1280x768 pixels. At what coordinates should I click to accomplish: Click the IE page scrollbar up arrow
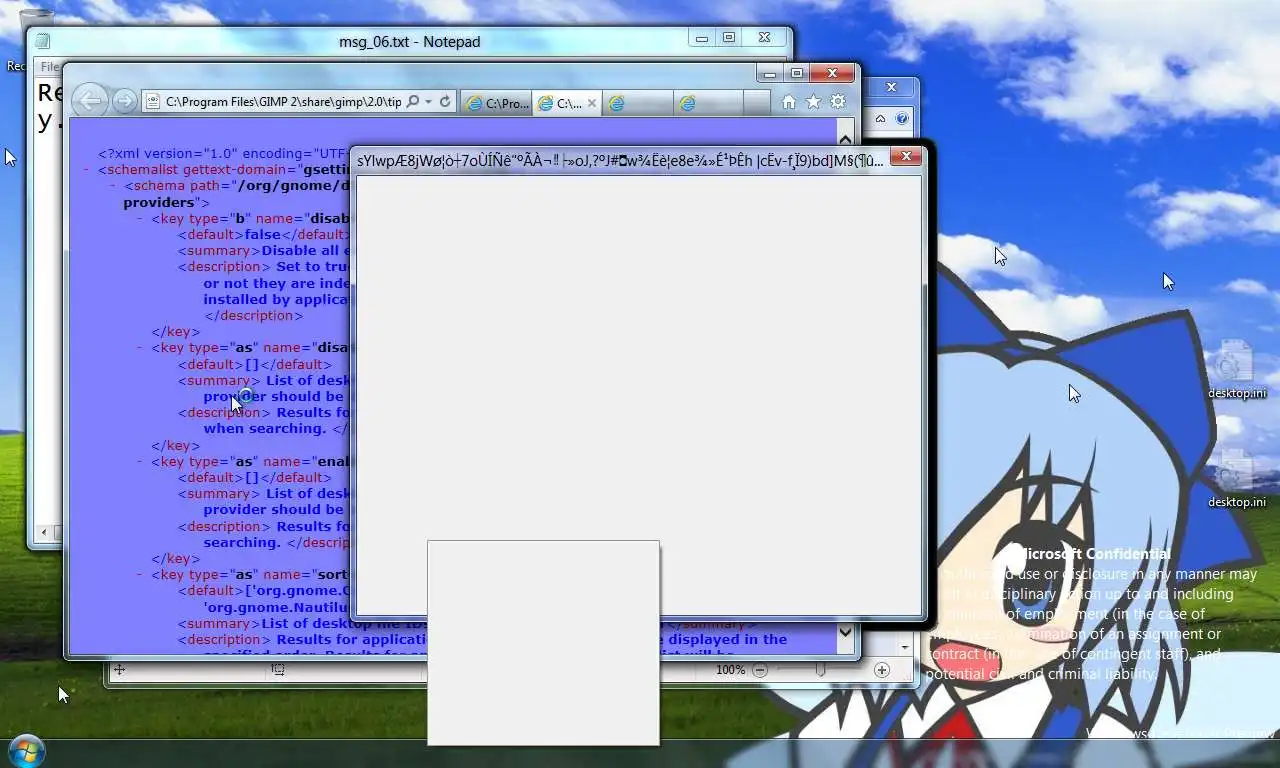point(846,140)
